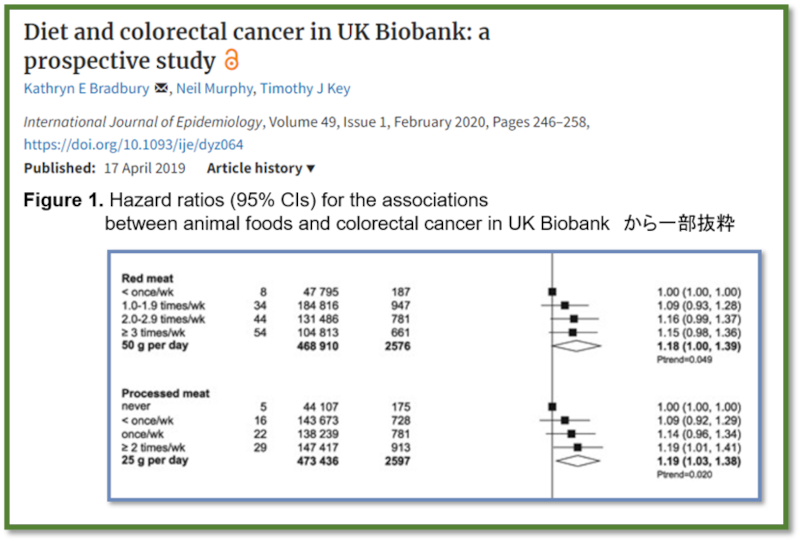Viewport: 800px width, 541px height.
Task: Click the orange open access lock icon
Action: click(231, 60)
